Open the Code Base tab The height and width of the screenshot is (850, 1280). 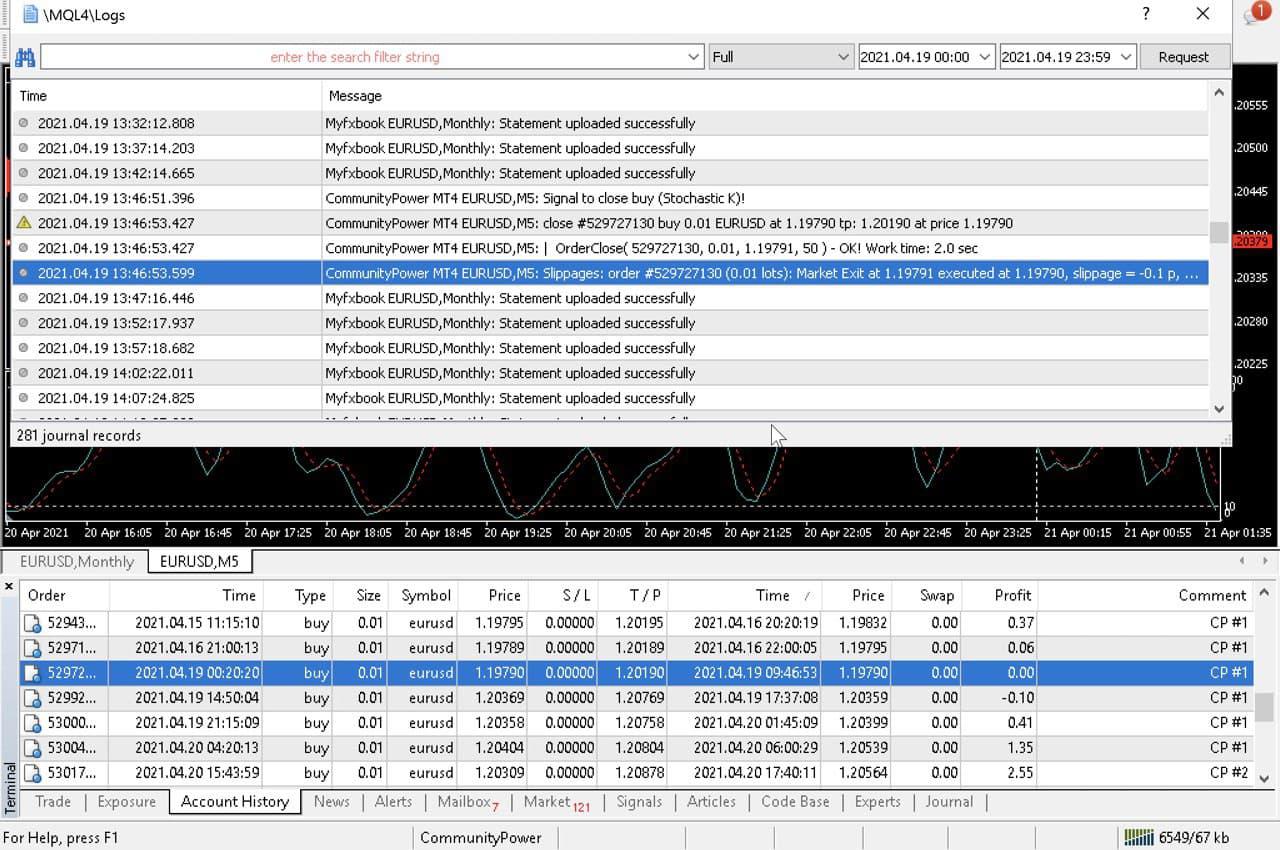tap(795, 801)
